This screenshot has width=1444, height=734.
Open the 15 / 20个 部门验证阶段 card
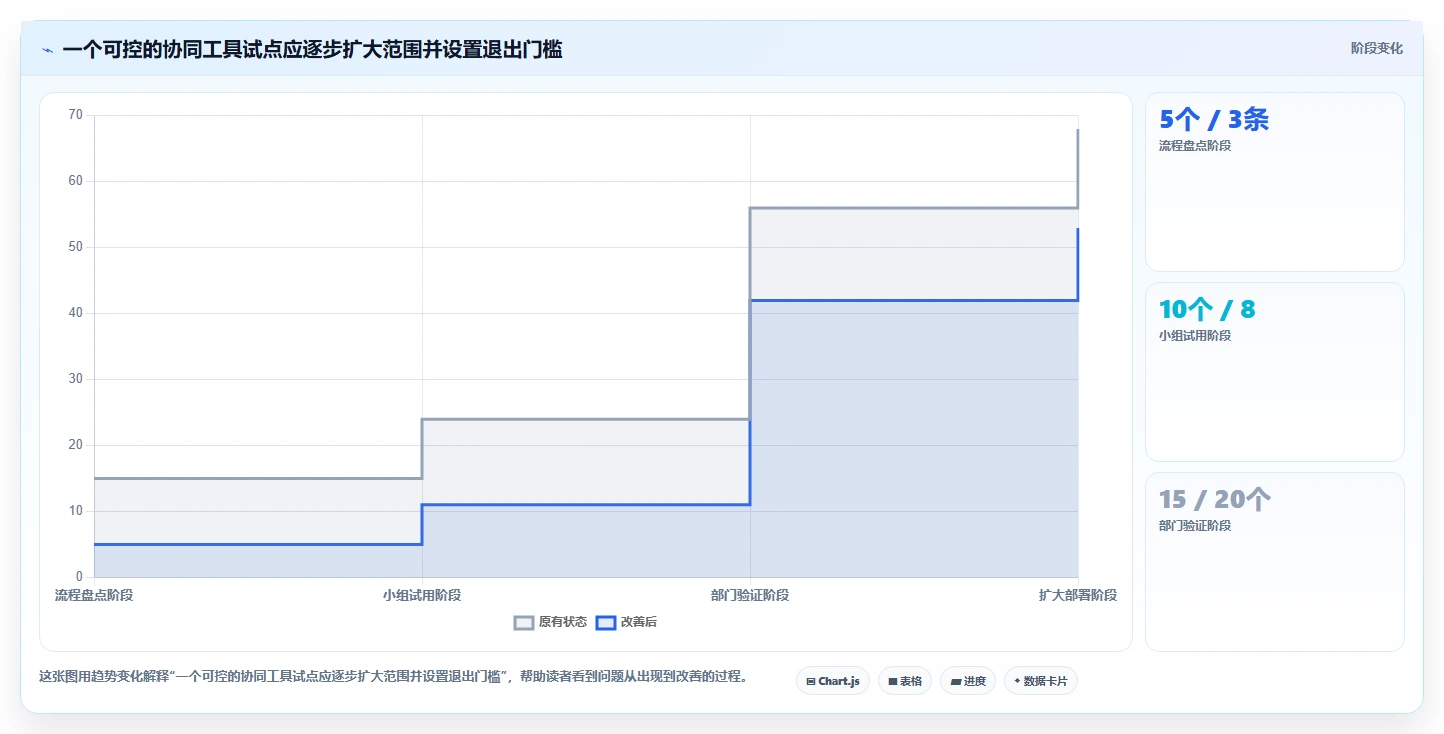(1274, 562)
